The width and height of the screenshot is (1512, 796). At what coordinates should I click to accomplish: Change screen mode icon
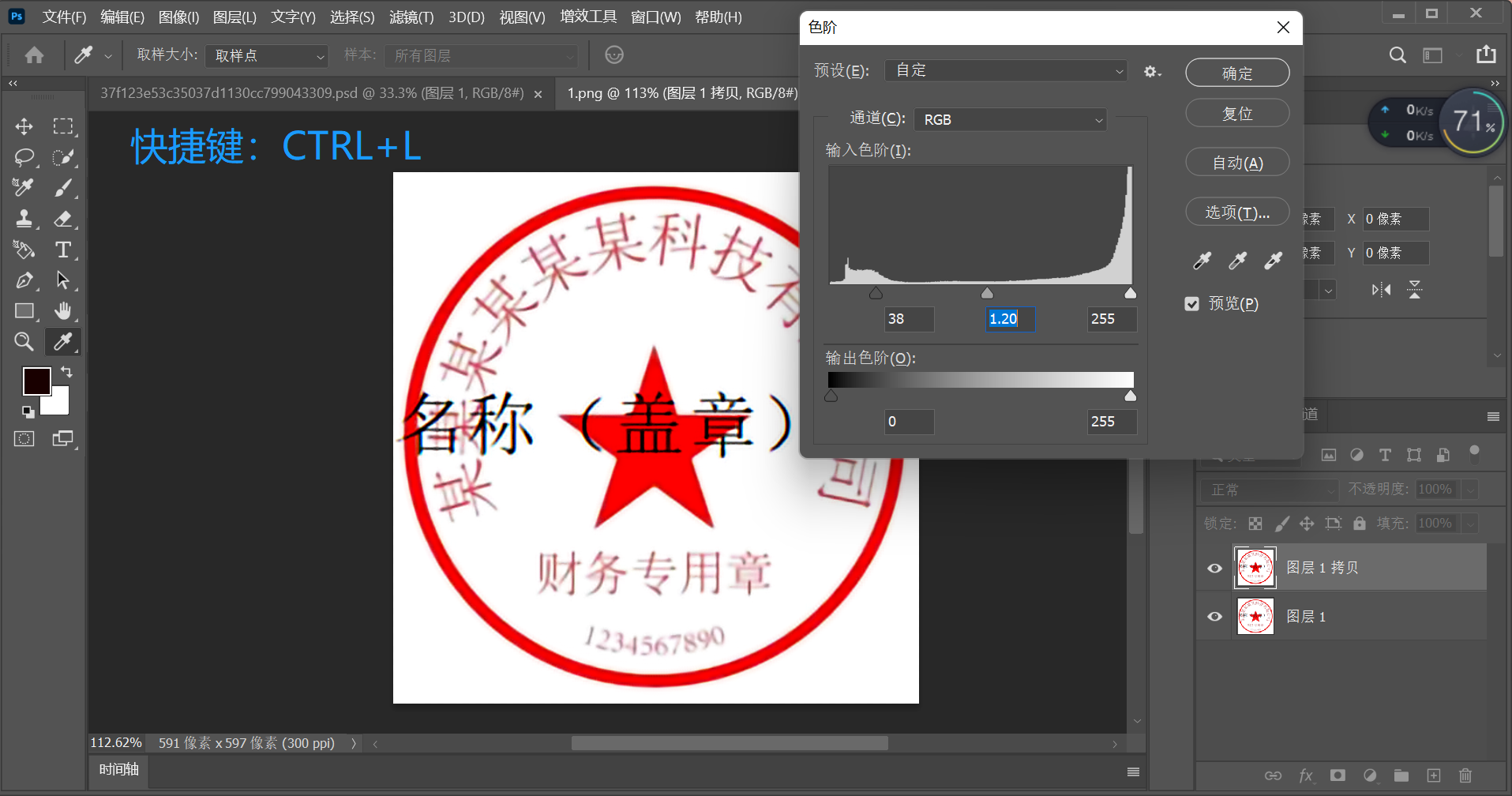click(63, 439)
